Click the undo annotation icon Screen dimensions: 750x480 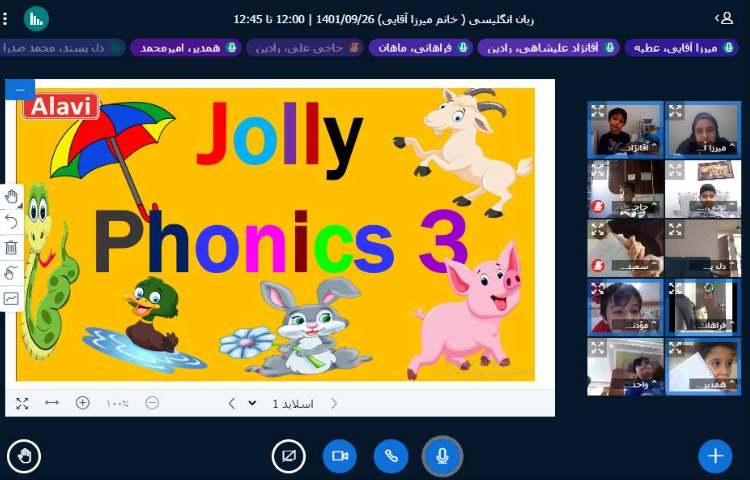(12, 221)
